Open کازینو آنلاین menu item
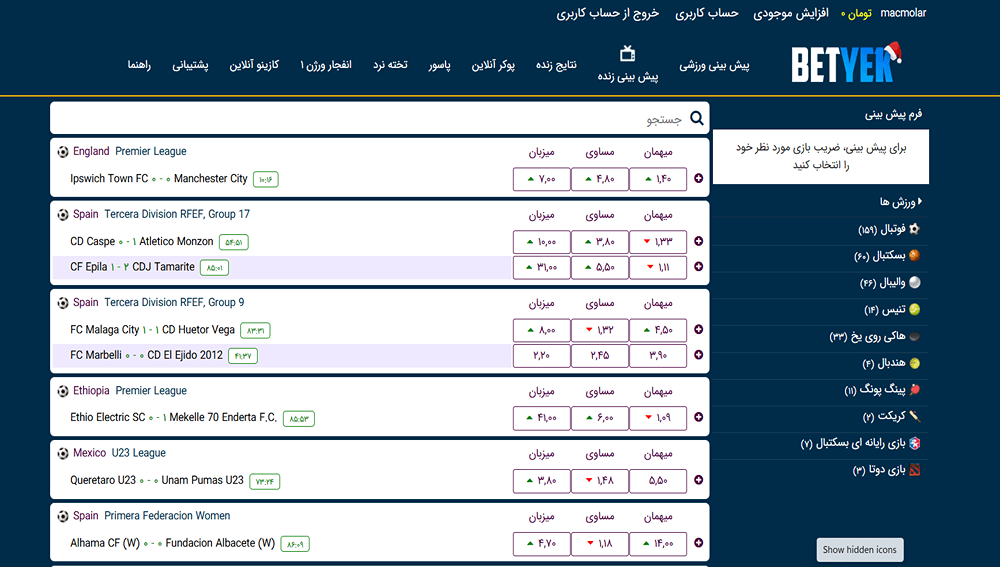This screenshot has width=1000, height=567. point(254,65)
